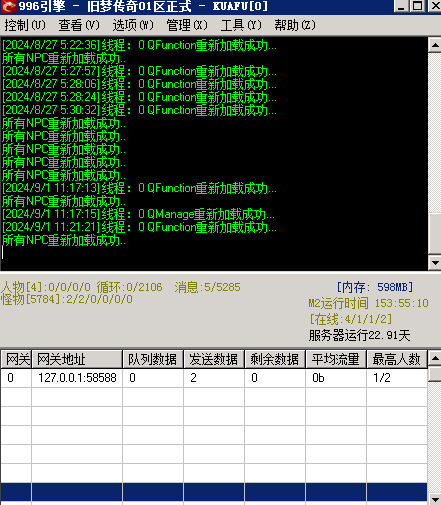Click the log panel scrollbar thumb
Image resolution: width=441 pixels, height=505 pixels.
click(435, 233)
